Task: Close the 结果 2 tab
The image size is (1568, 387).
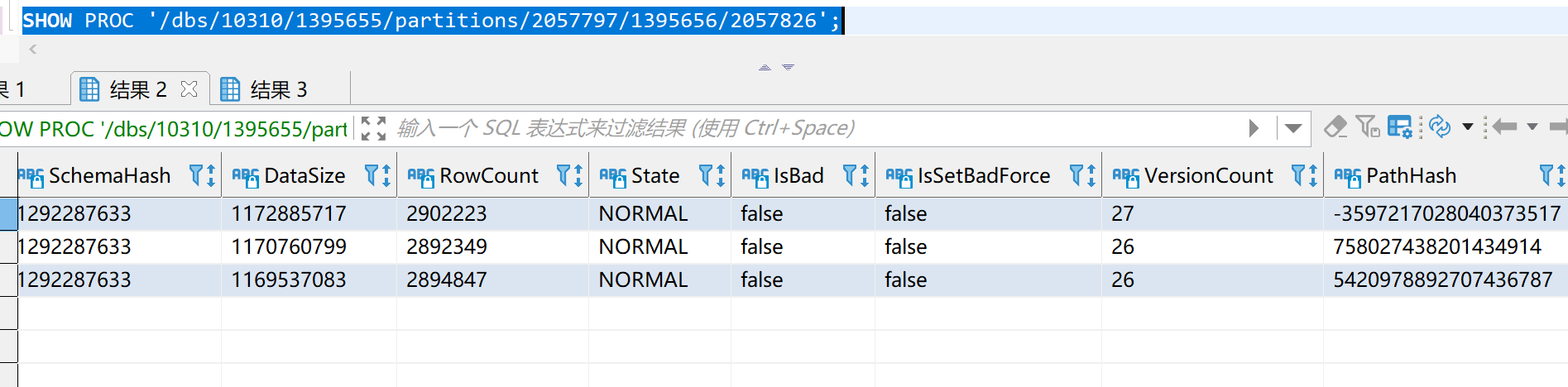Action: coord(189,88)
